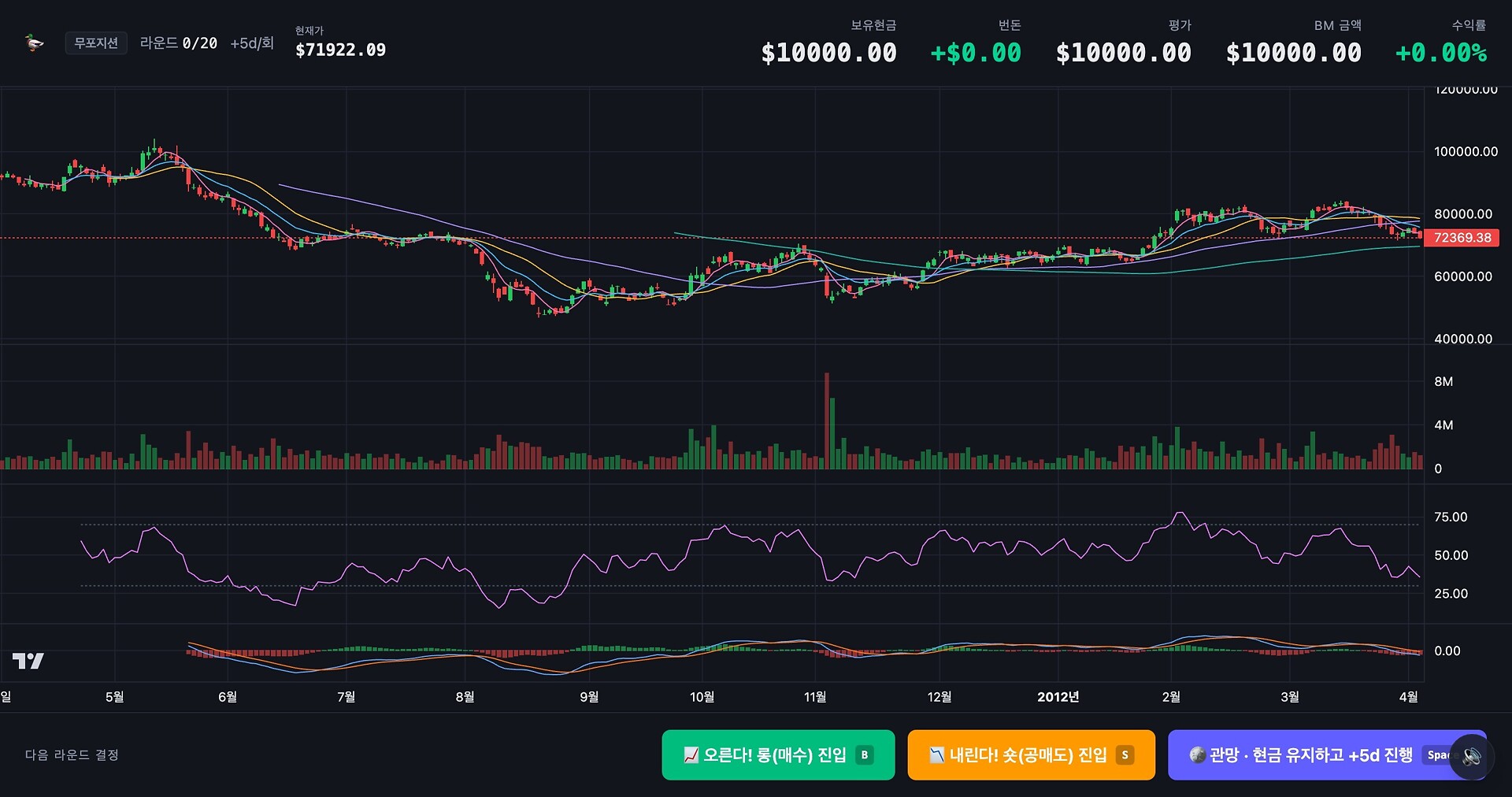Select the 25.00 RSI axis label

(1451, 594)
